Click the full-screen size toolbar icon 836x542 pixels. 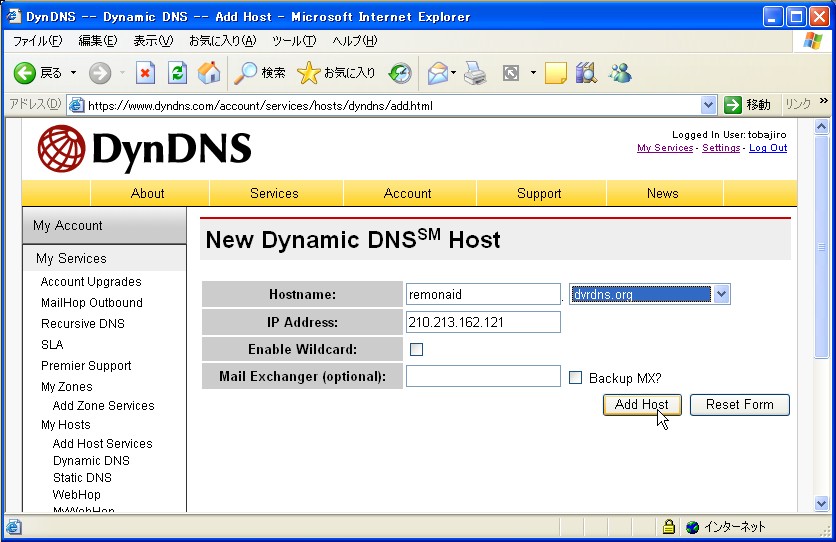point(511,73)
